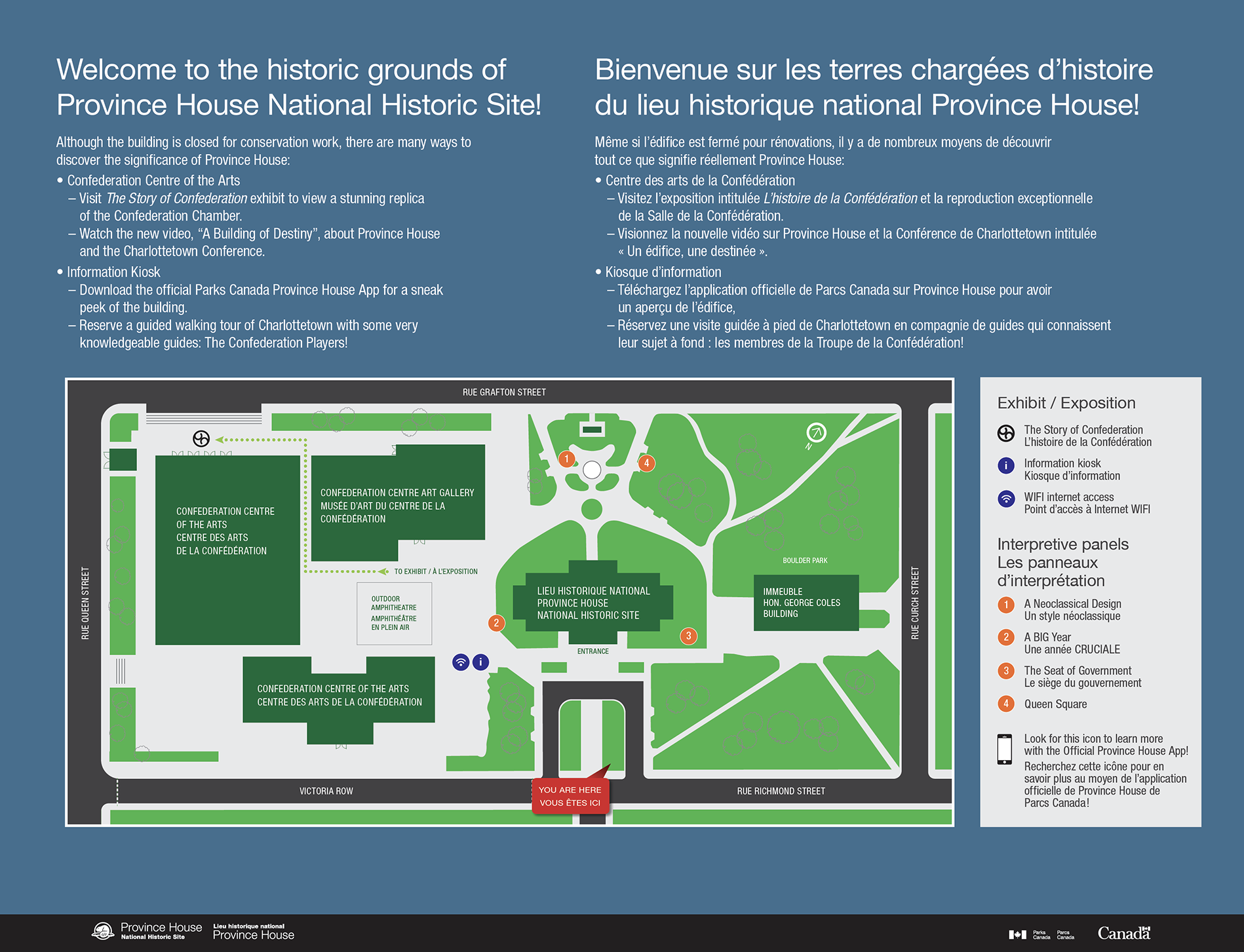Click orange marker 4 near Queen Square

pyautogui.click(x=646, y=463)
